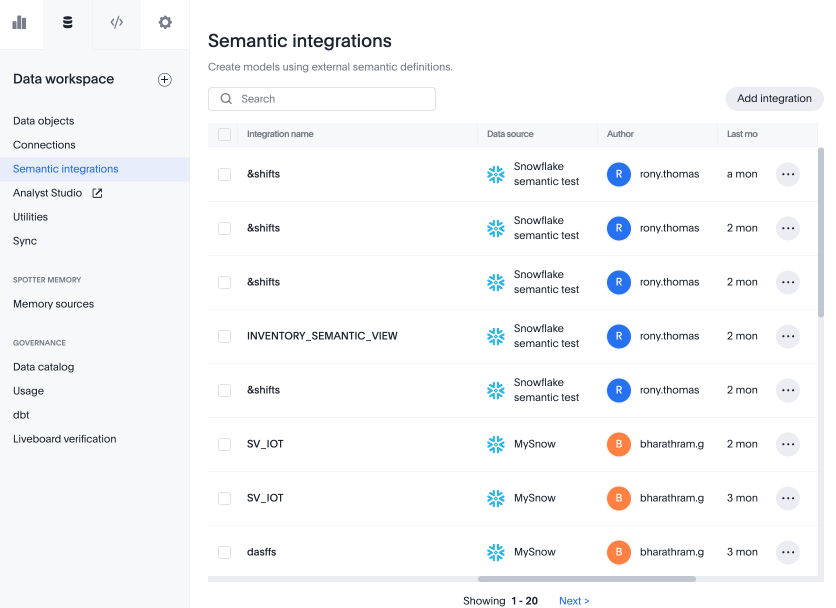Open the gear admin settings icon

pyautogui.click(x=165, y=22)
